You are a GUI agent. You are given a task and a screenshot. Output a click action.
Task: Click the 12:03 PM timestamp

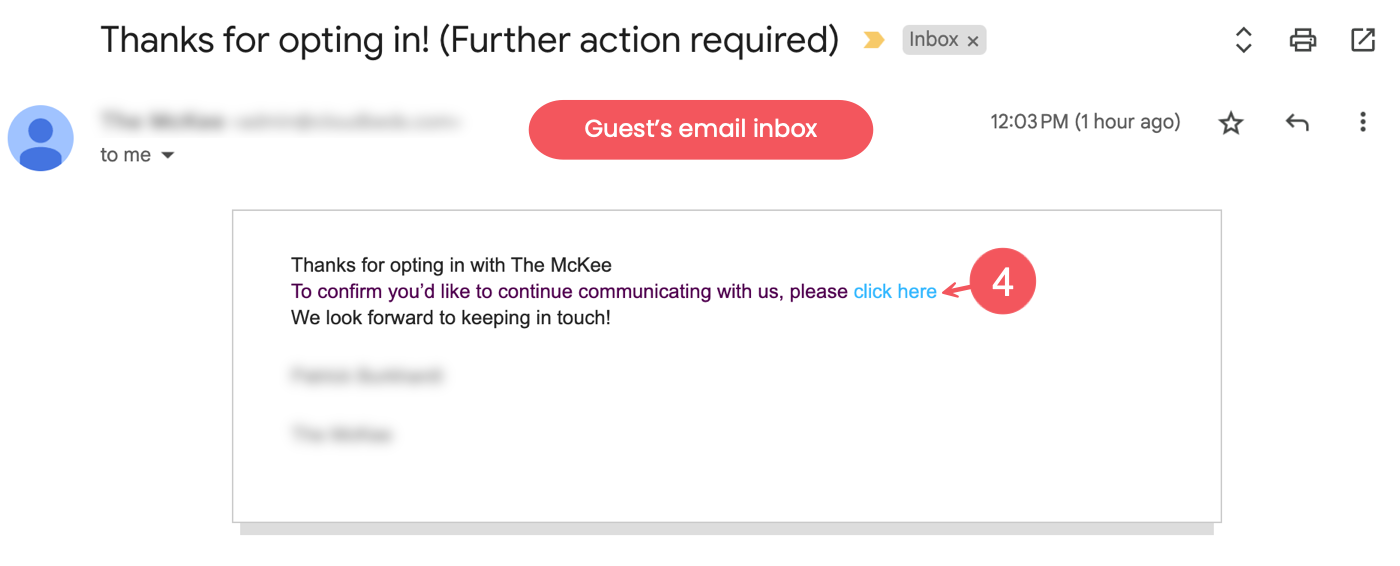point(1085,122)
